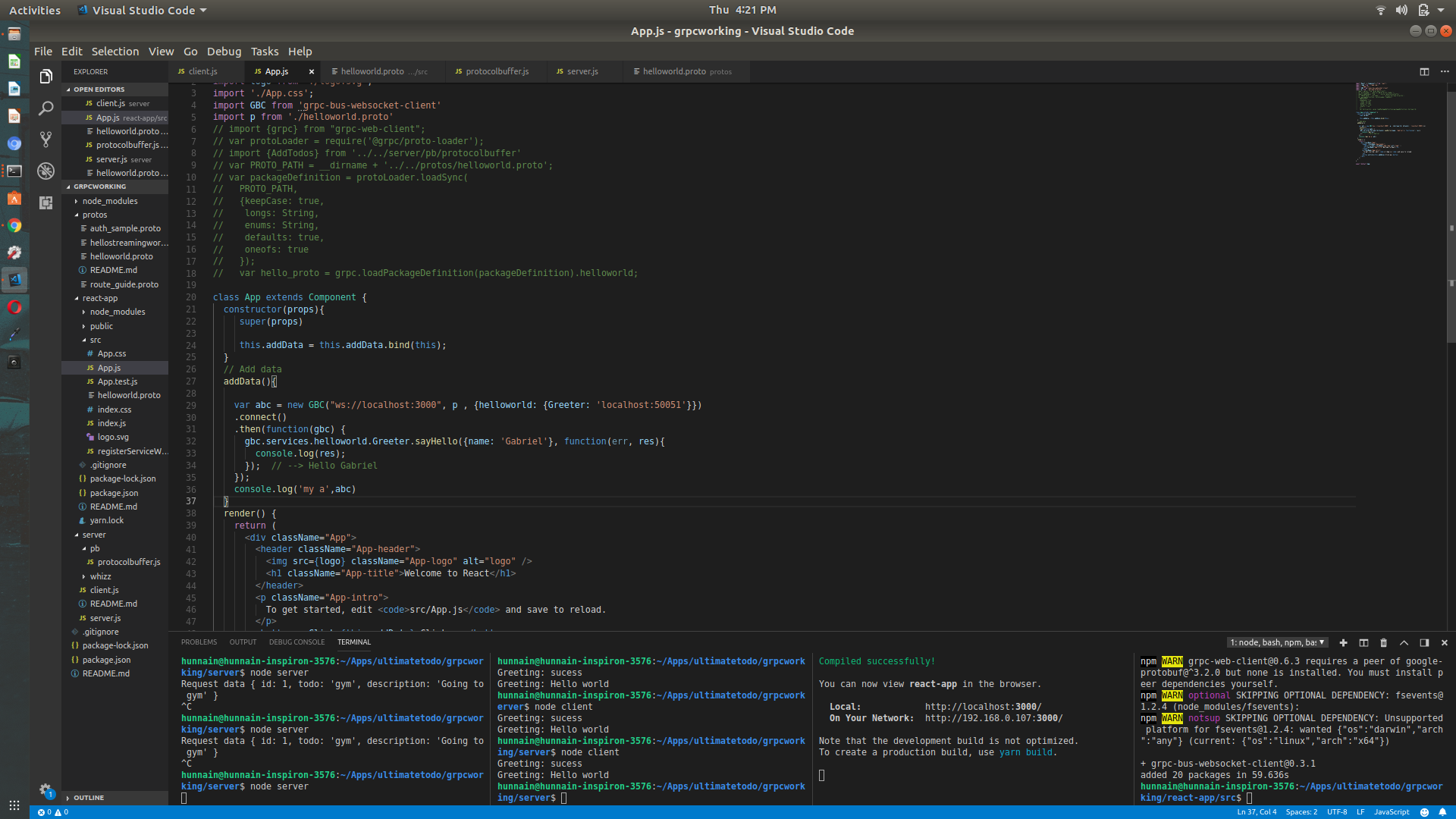
Task: Open the Search view in the activity bar
Action: point(45,108)
